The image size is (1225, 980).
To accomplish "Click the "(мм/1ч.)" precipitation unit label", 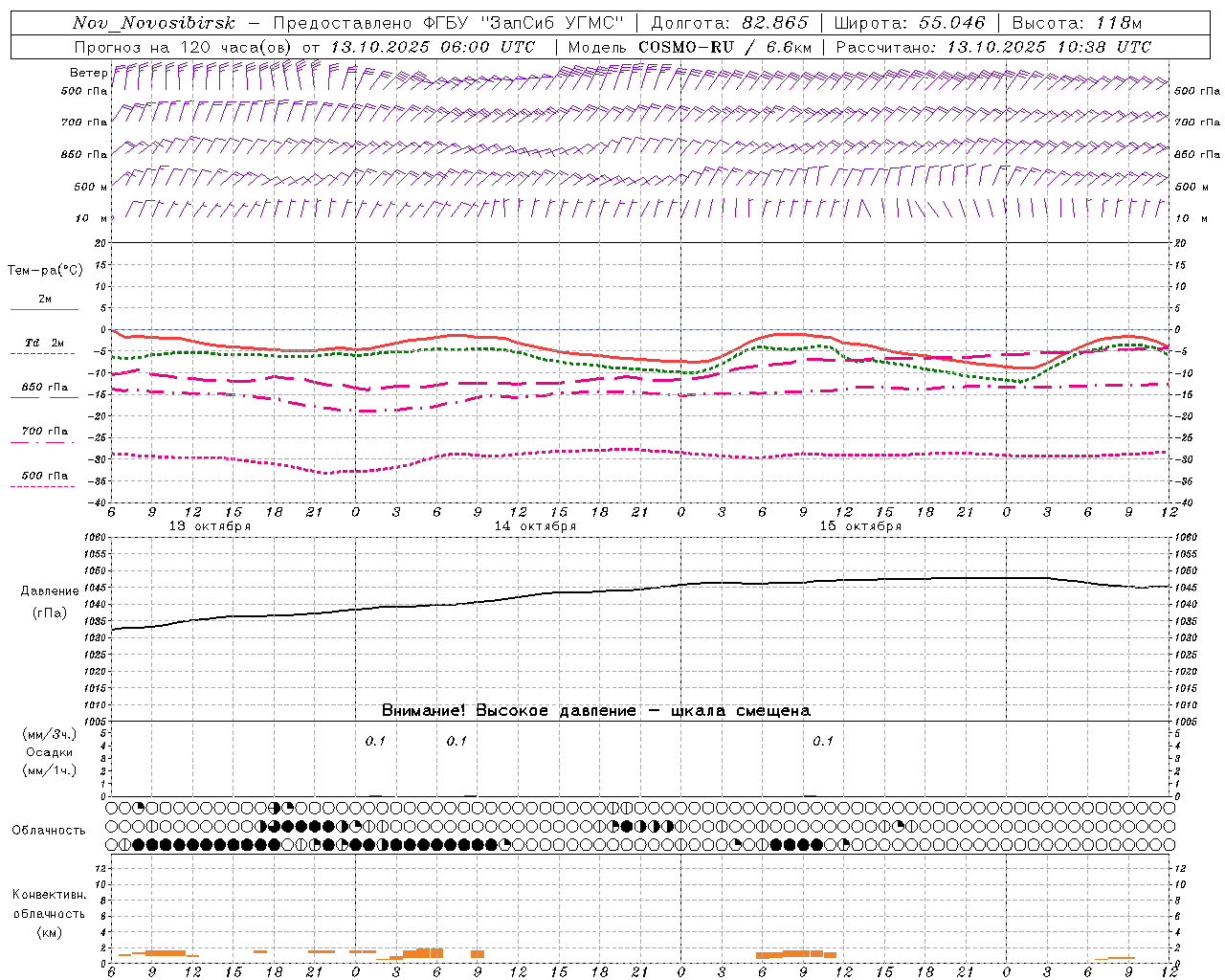I will (49, 770).
